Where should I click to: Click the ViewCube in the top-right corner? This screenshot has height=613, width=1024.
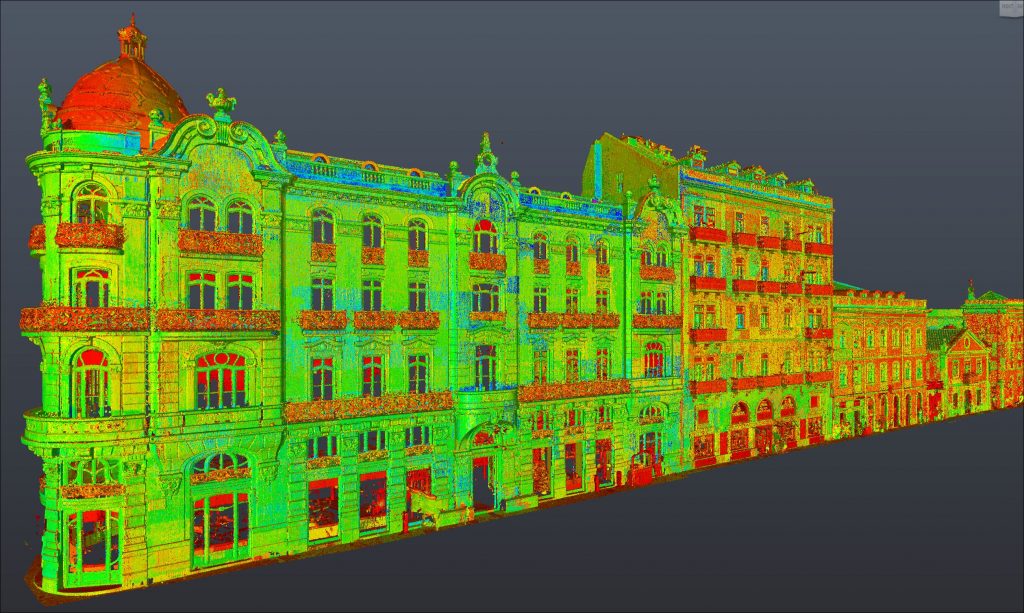click(1010, 8)
